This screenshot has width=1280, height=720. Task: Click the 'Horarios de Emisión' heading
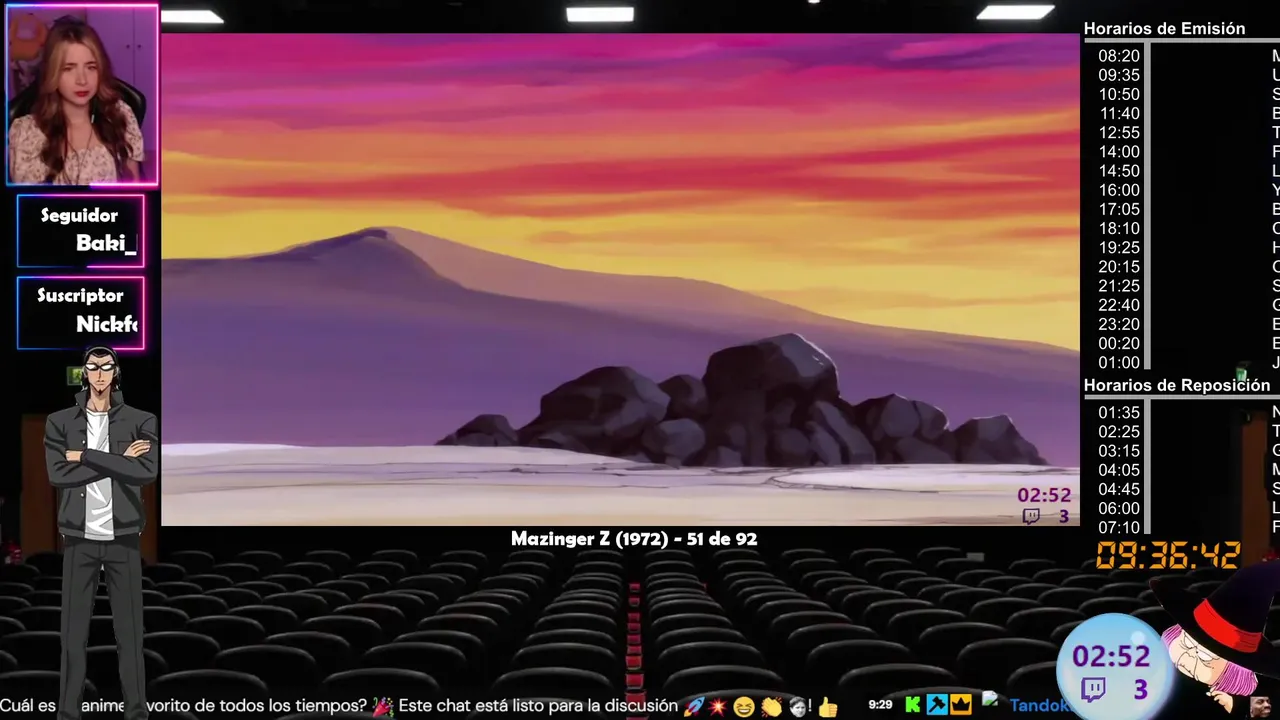[x=1164, y=29]
